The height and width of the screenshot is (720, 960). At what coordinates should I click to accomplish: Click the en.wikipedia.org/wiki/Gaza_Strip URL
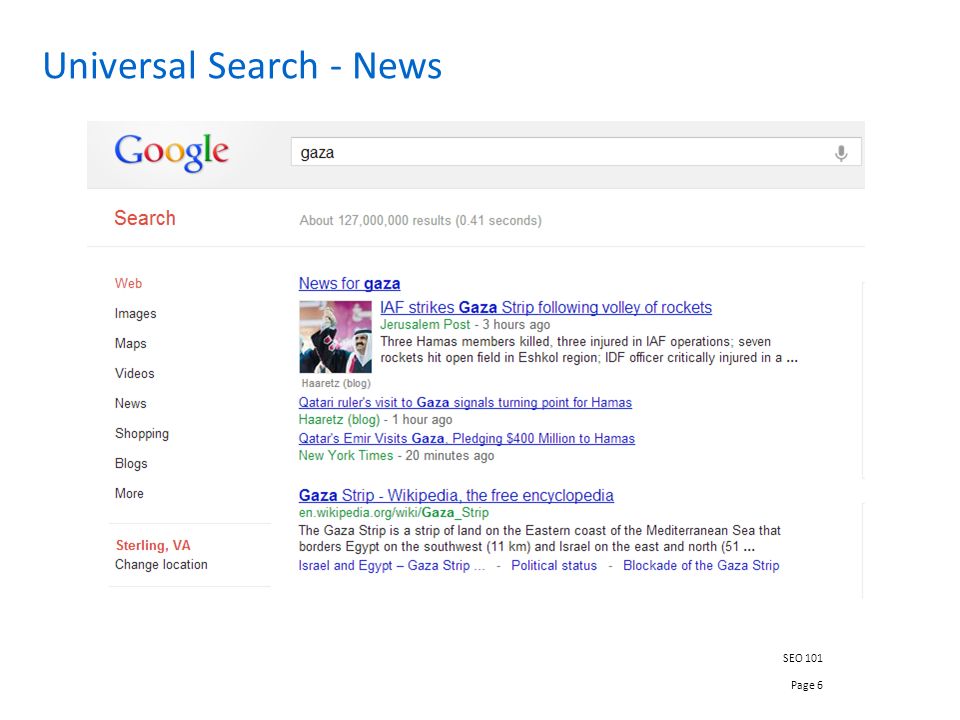[x=394, y=513]
